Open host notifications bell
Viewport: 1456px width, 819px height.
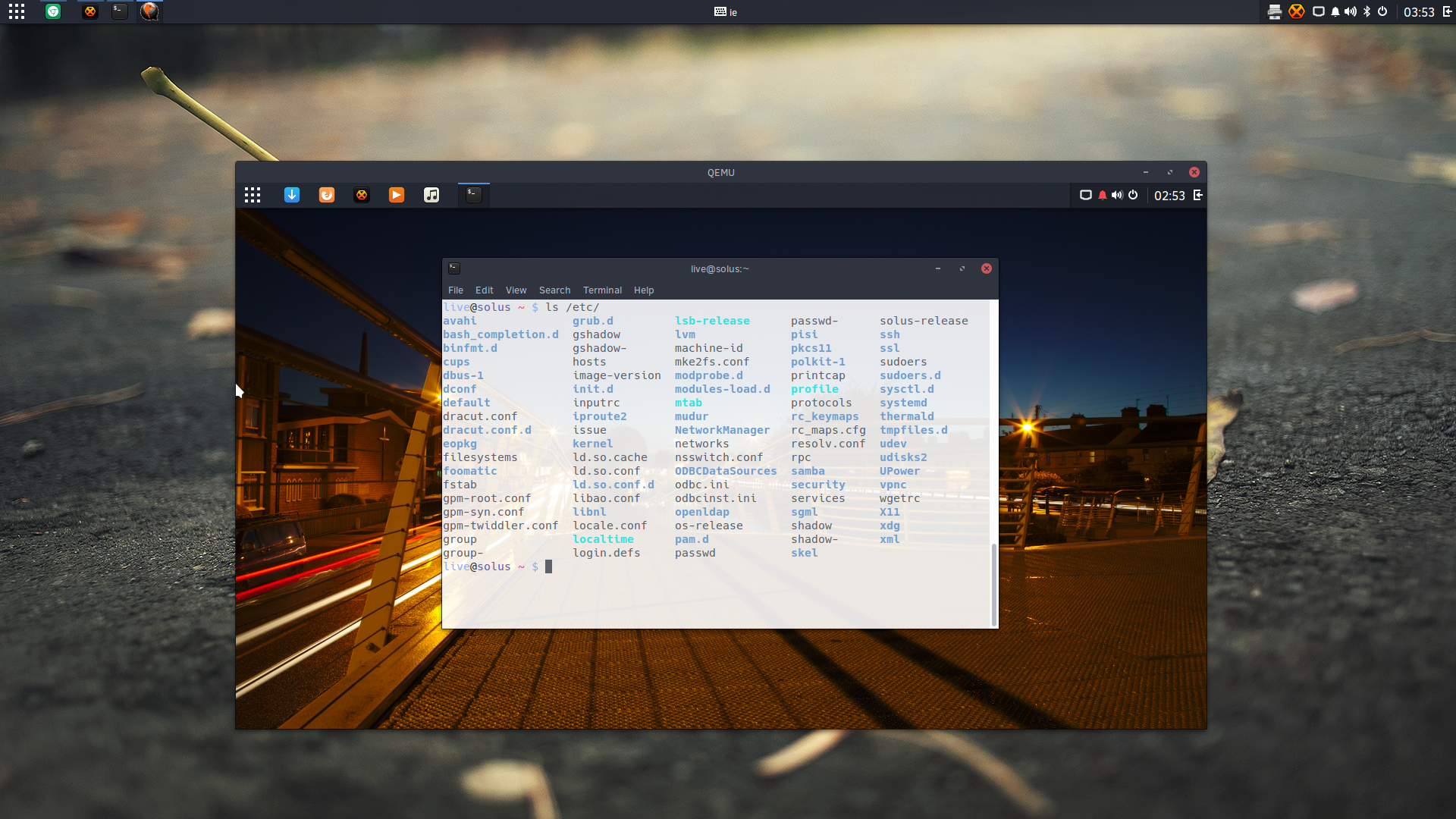(x=1335, y=11)
